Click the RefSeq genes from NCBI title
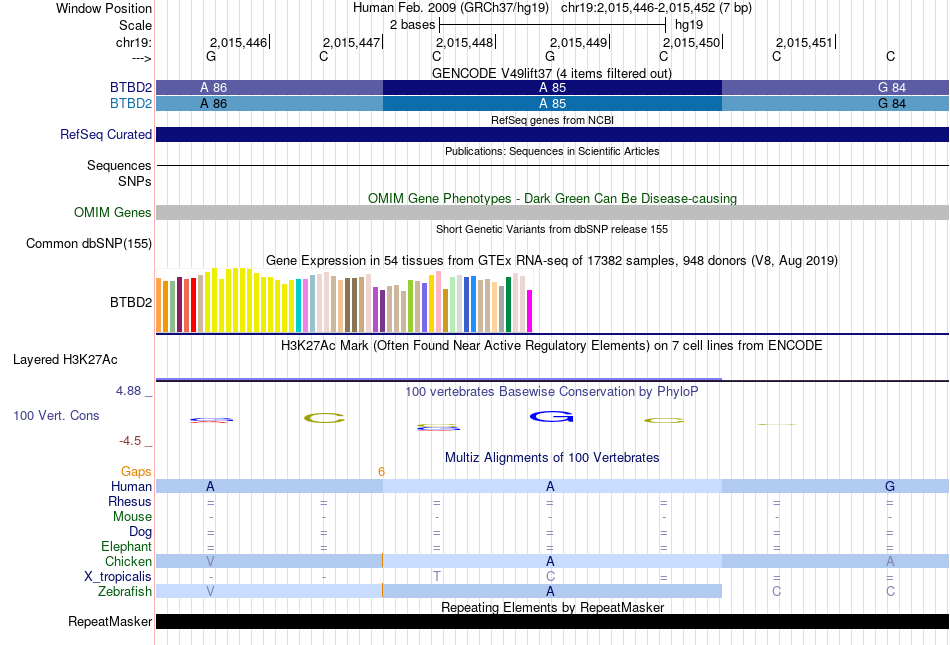This screenshot has width=950, height=645. (x=552, y=120)
